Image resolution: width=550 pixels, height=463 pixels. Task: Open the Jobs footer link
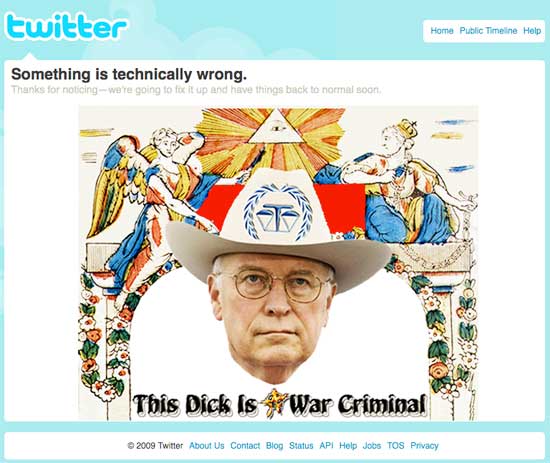click(x=372, y=446)
